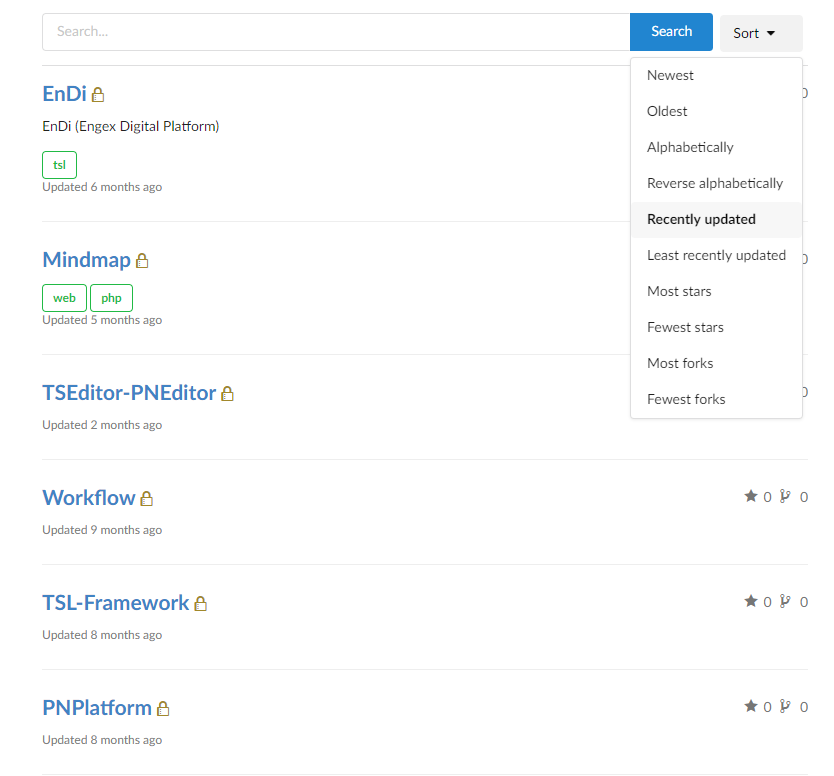Viewport: 834px width, 776px height.
Task: Open the EnDi project
Action: (x=62, y=93)
